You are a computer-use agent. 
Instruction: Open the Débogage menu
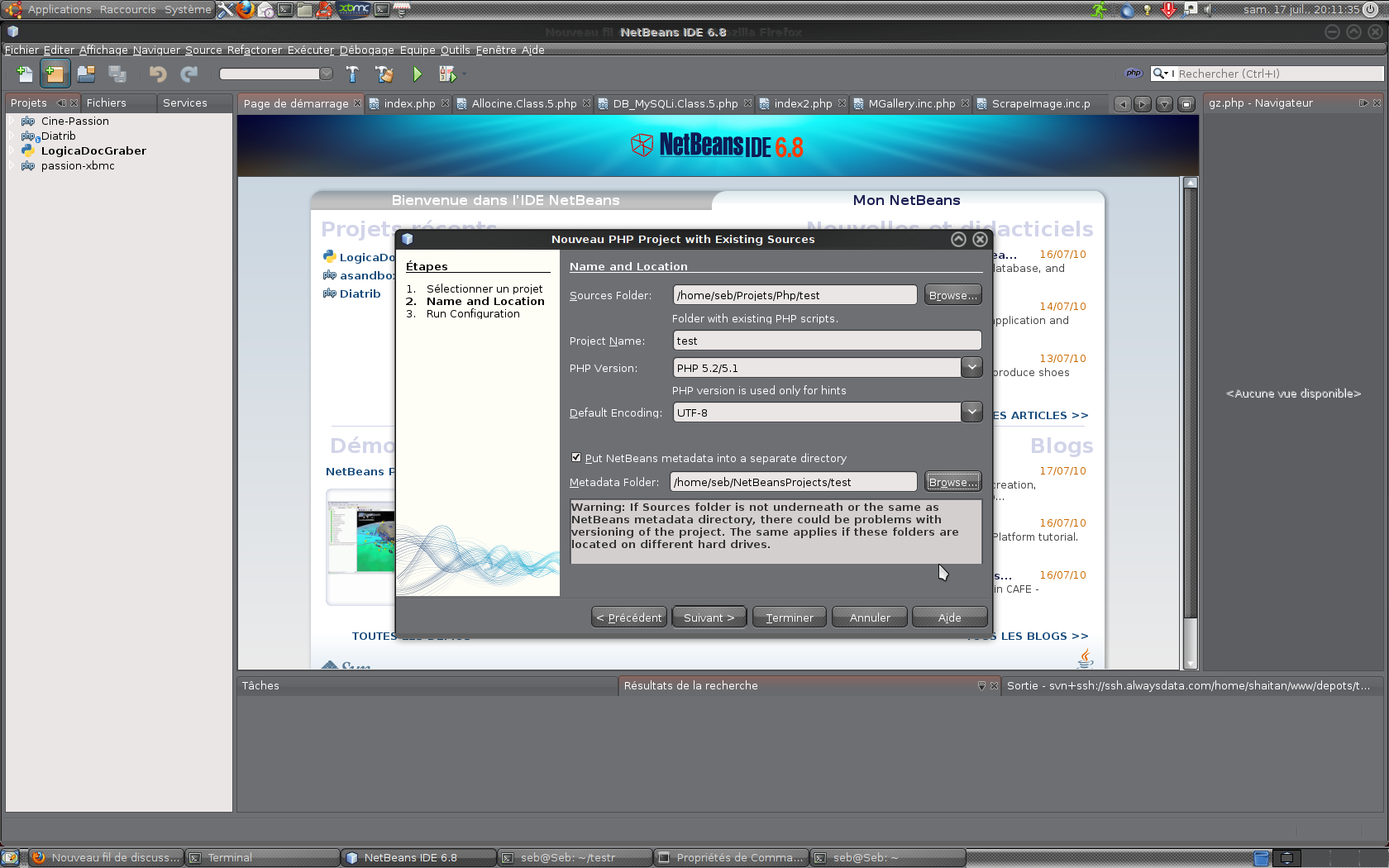(367, 50)
